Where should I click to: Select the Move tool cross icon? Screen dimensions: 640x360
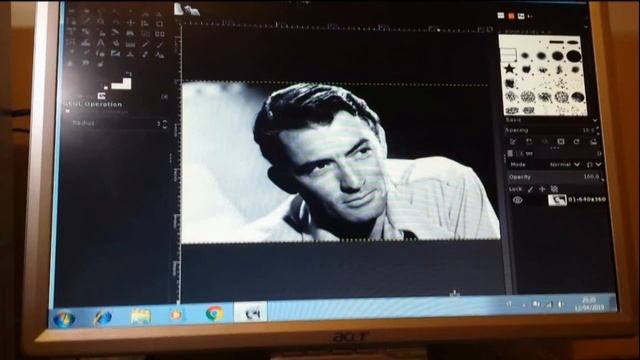coord(130,22)
